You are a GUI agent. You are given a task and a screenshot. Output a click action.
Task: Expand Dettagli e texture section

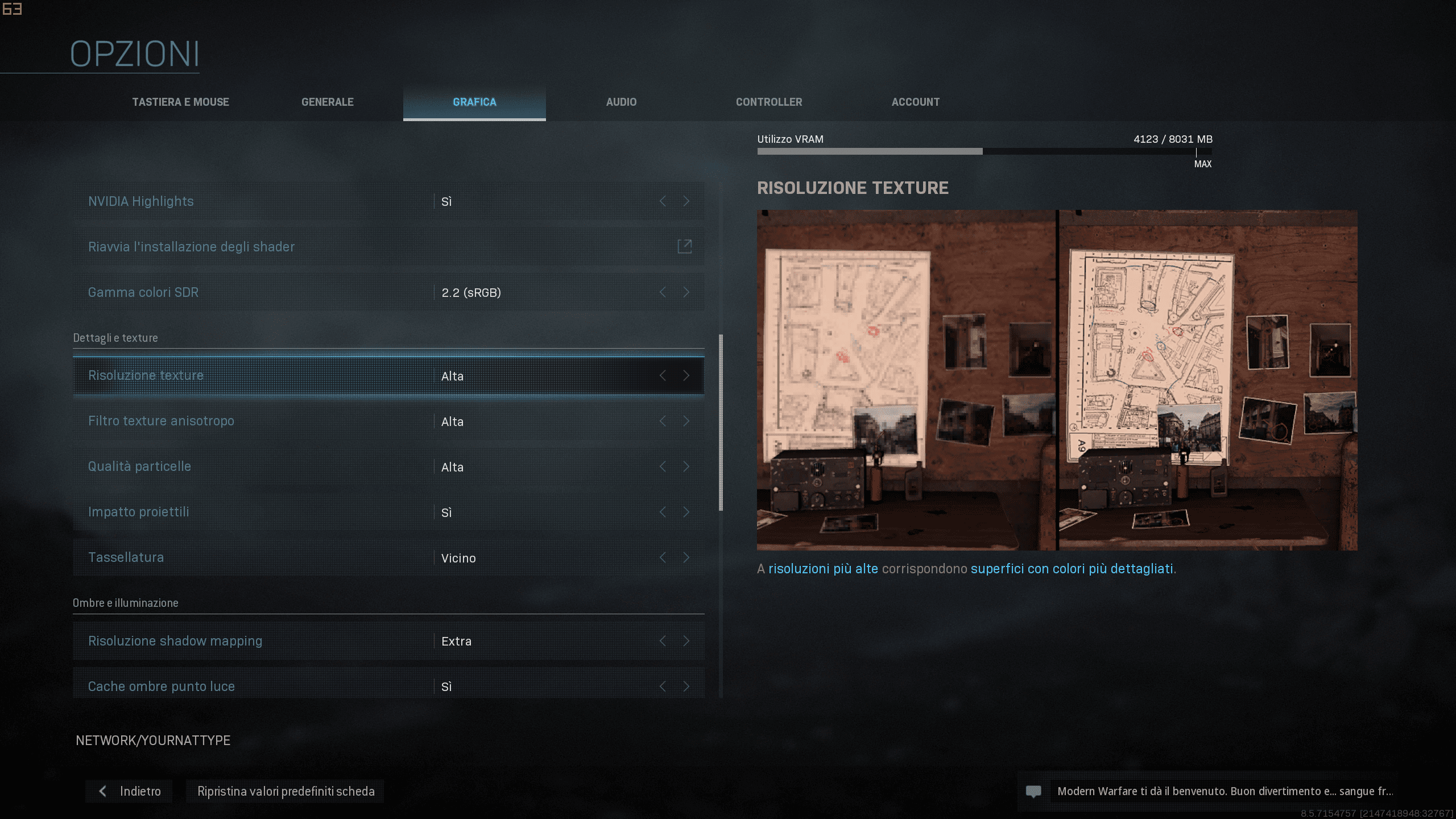[114, 337]
